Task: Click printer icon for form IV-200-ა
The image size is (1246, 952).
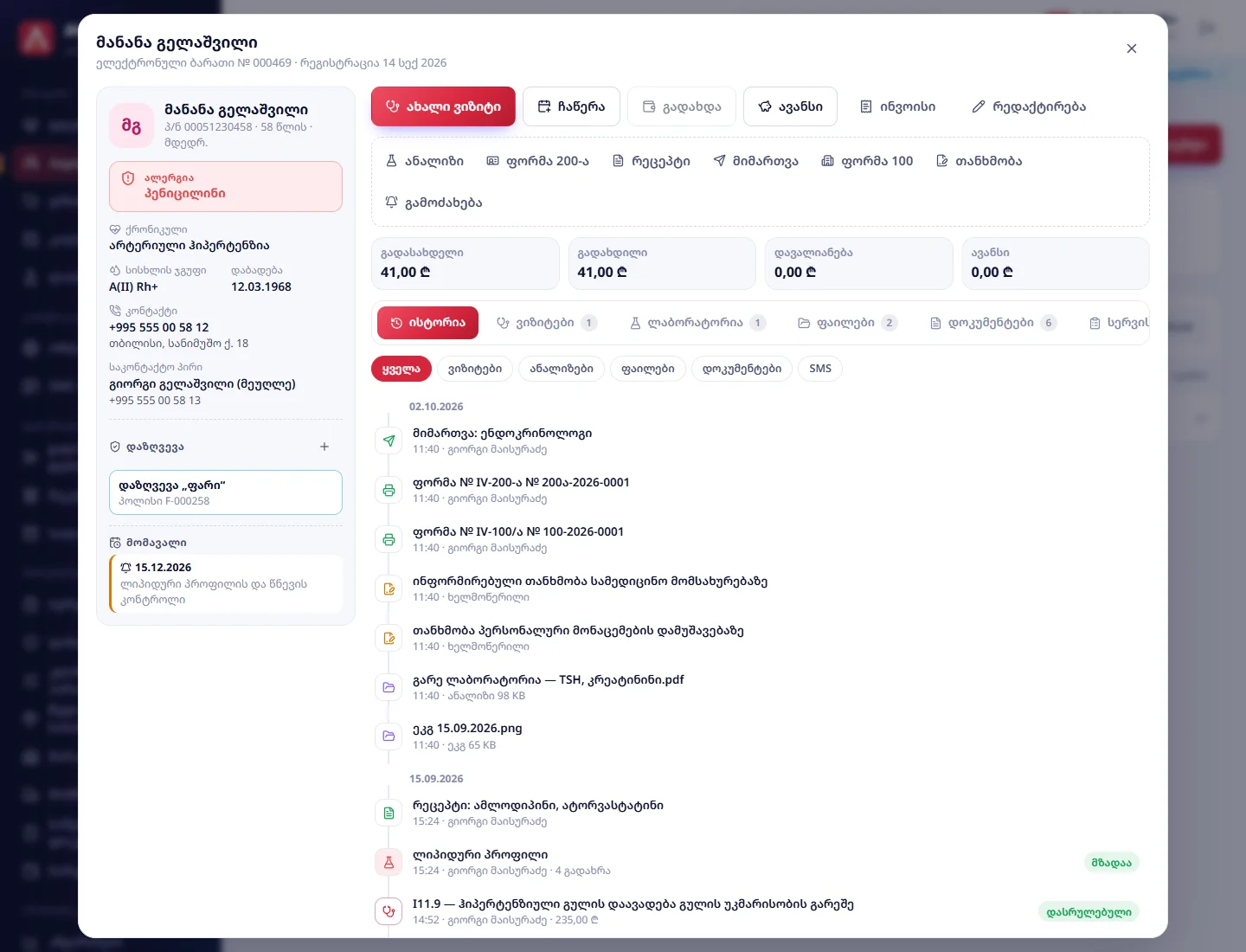Action: [x=389, y=490]
